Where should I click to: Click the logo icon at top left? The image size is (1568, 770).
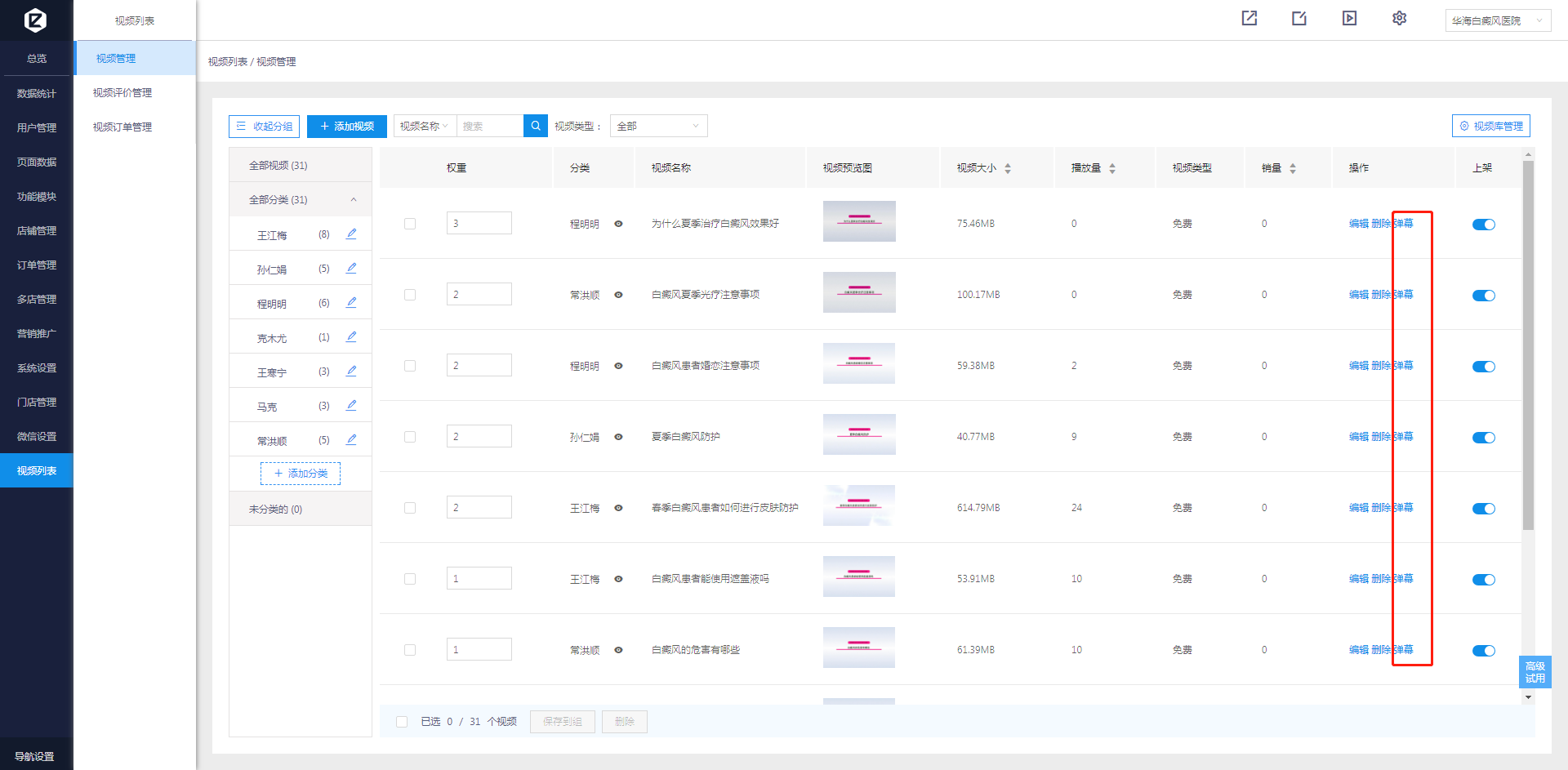[x=35, y=20]
